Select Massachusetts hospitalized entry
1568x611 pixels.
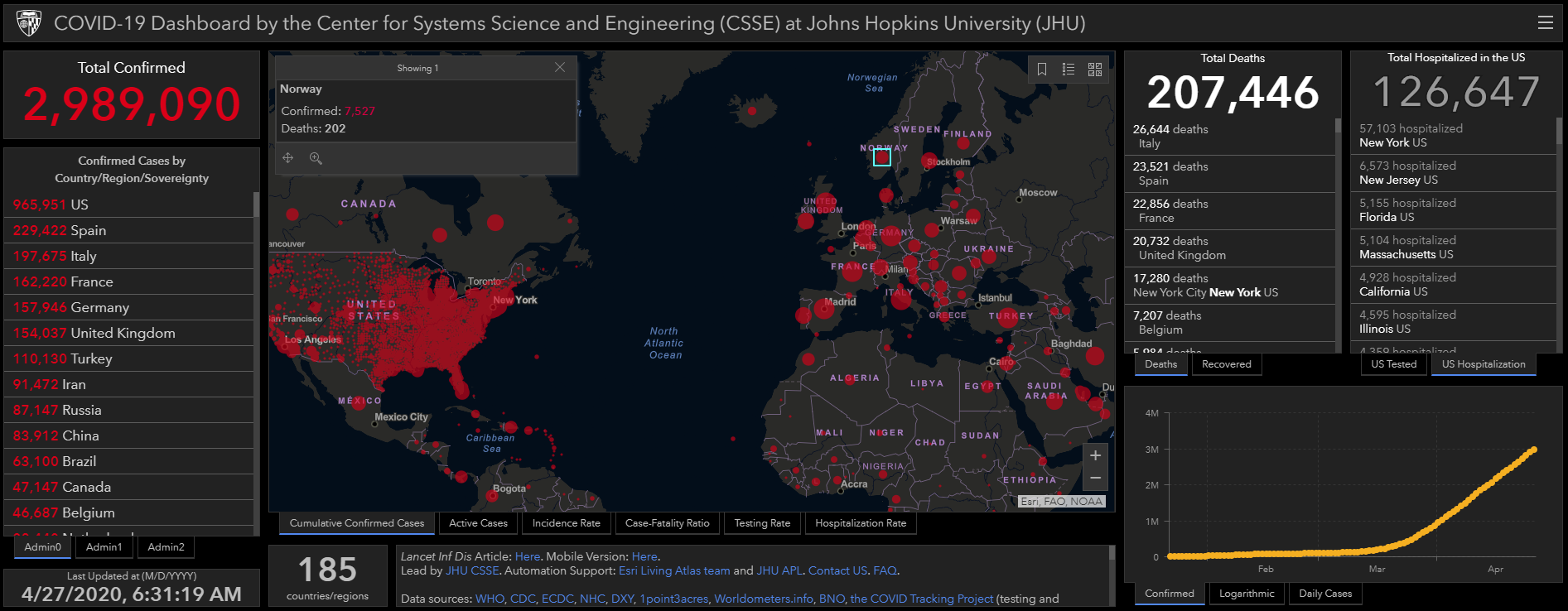[x=1454, y=248]
